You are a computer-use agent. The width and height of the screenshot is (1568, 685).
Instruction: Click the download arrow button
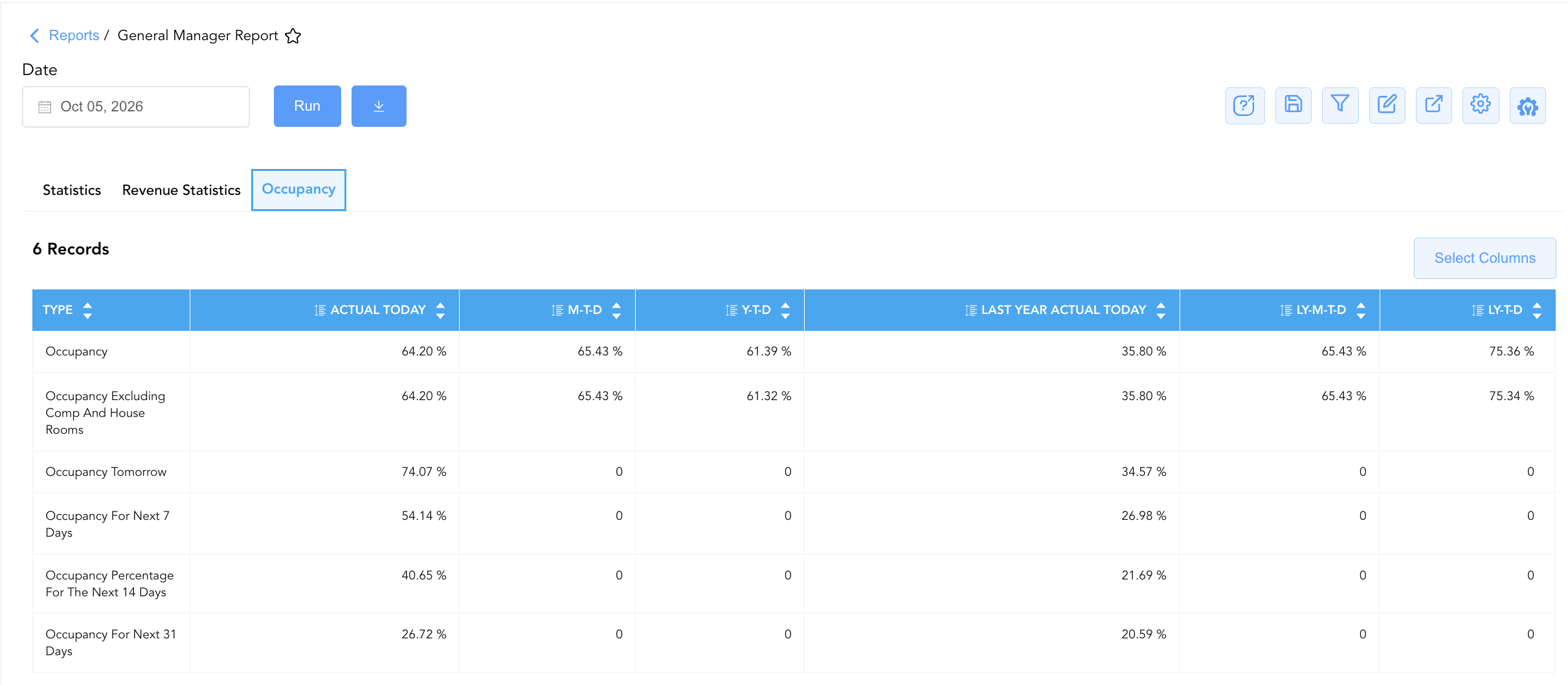(x=379, y=106)
